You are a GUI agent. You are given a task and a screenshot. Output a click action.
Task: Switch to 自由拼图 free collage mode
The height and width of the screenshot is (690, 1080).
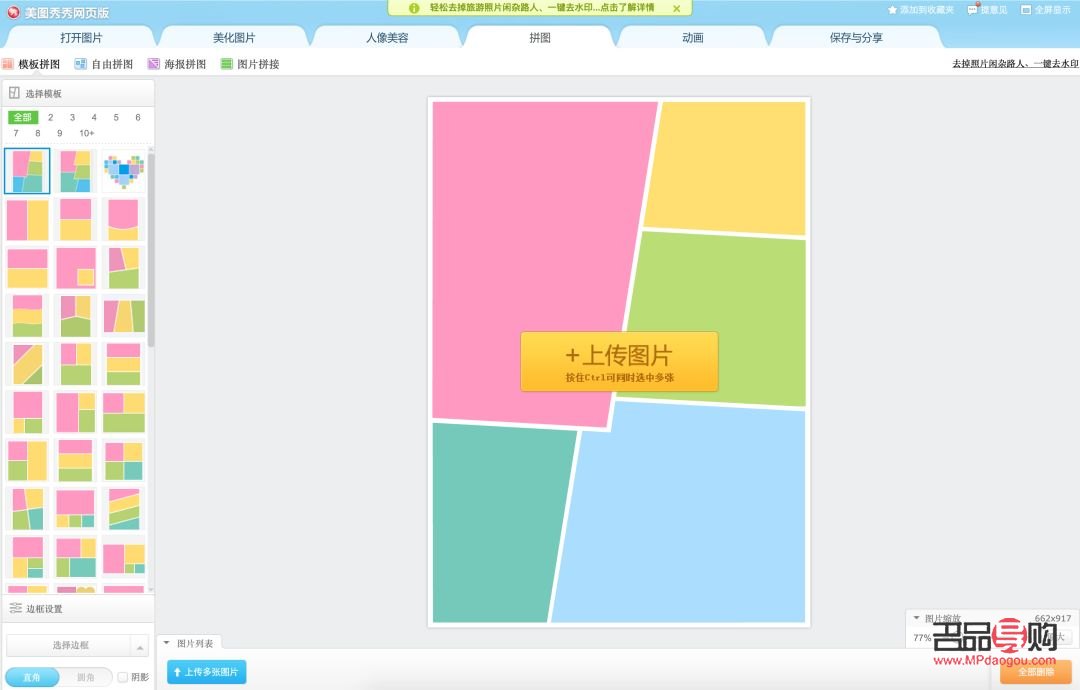pyautogui.click(x=105, y=62)
